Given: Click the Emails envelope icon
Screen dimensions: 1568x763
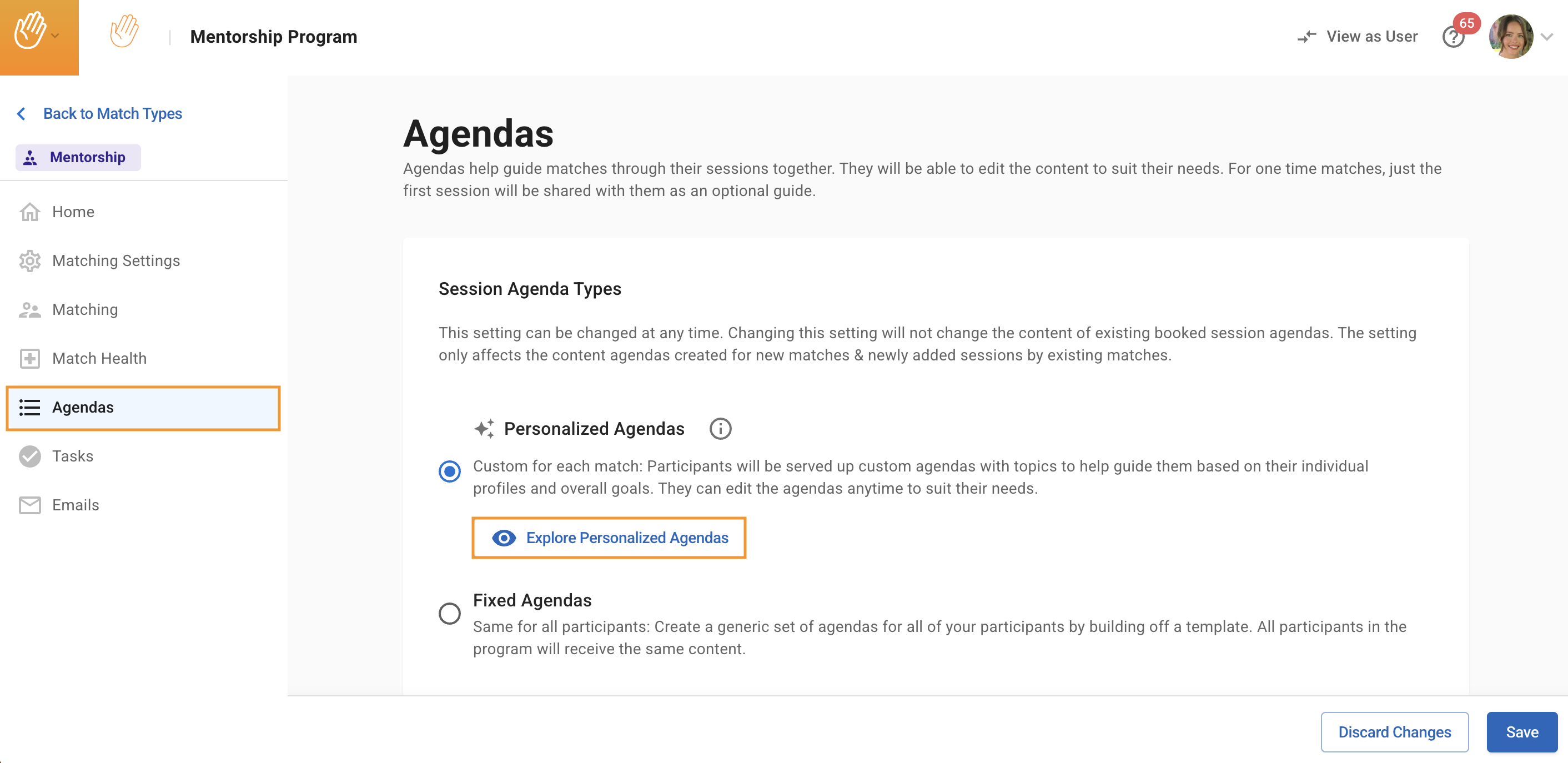Looking at the screenshot, I should pyautogui.click(x=29, y=505).
